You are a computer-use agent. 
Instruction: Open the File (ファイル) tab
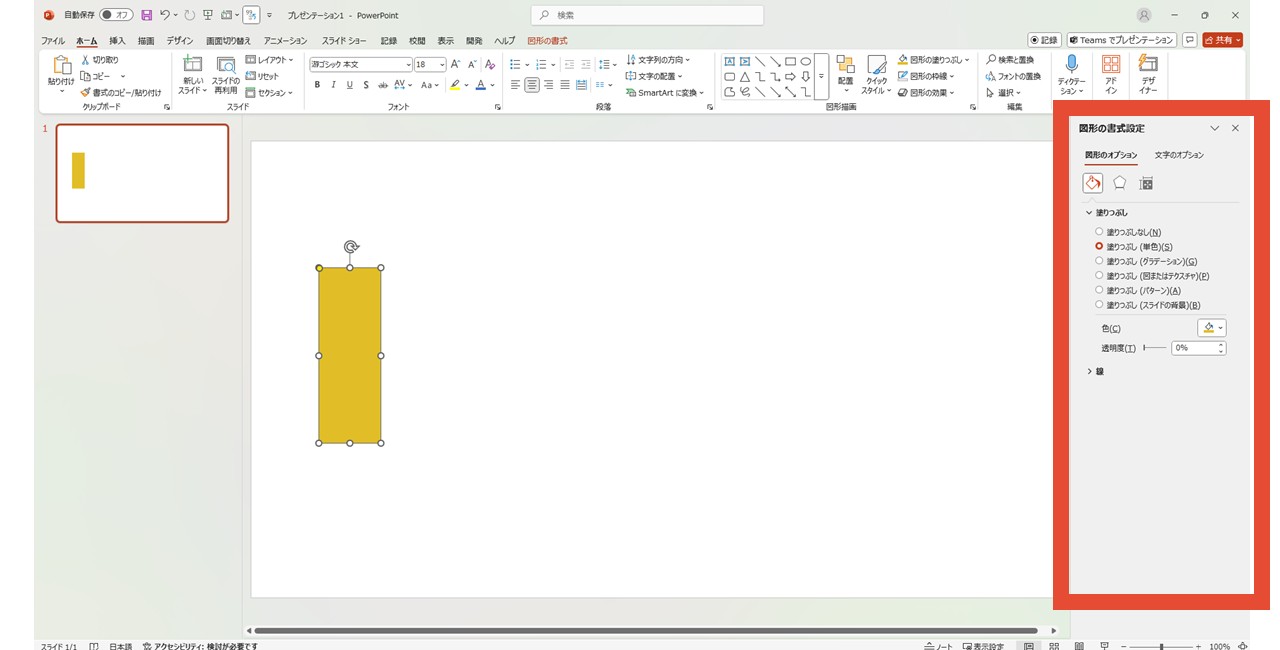pyautogui.click(x=53, y=41)
